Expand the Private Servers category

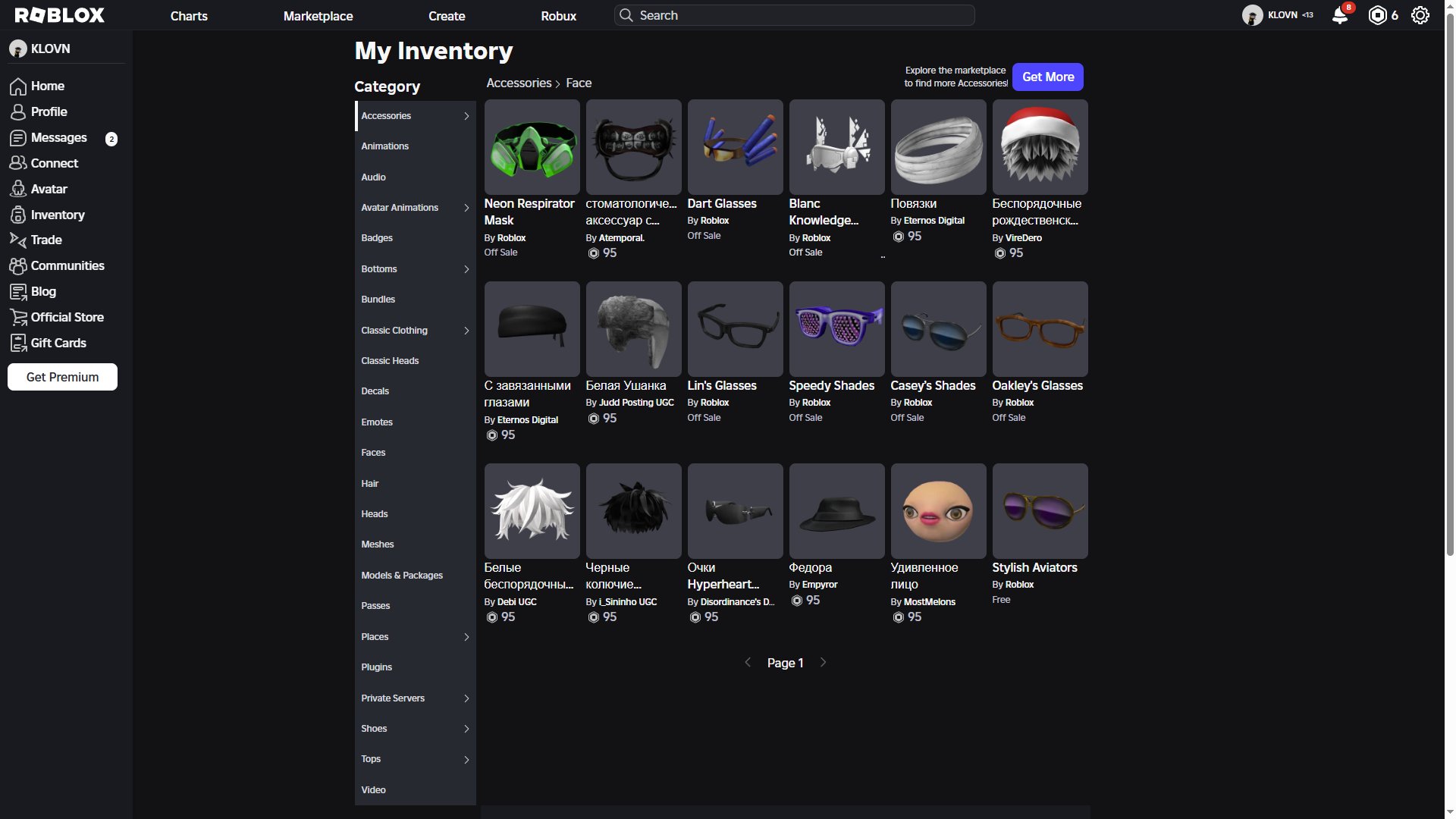tap(466, 698)
